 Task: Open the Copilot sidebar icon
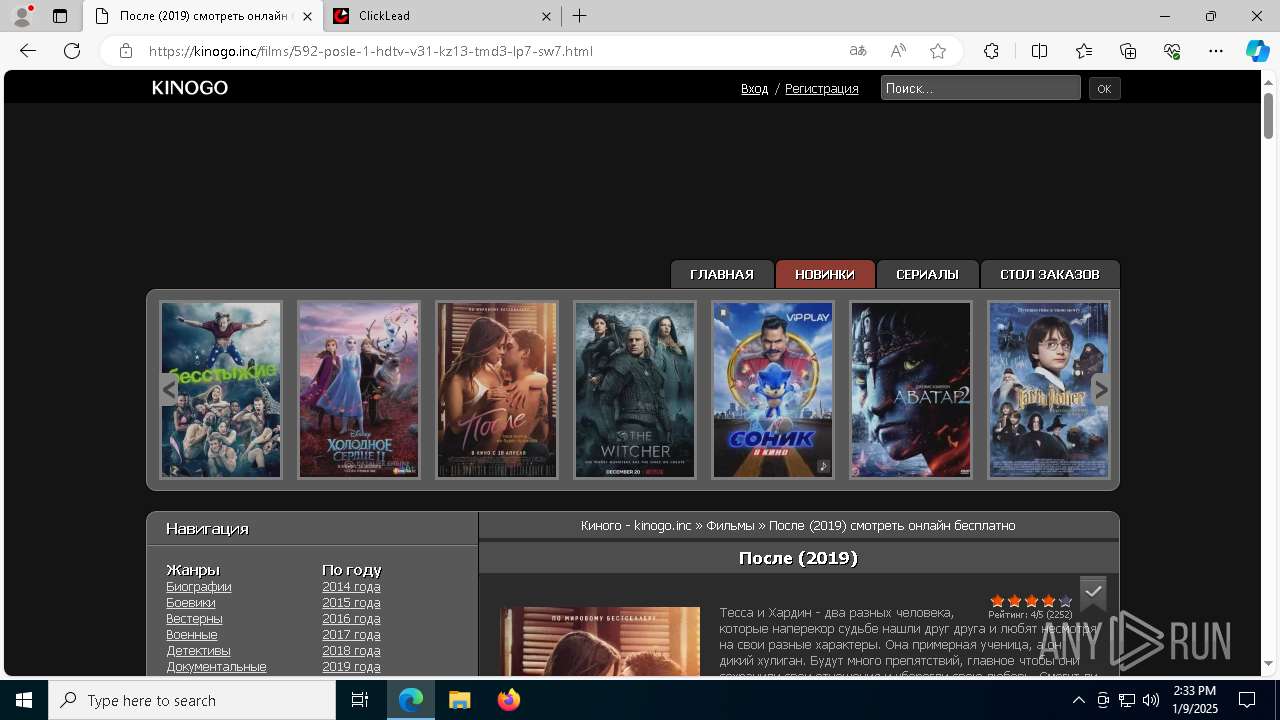tap(1257, 51)
